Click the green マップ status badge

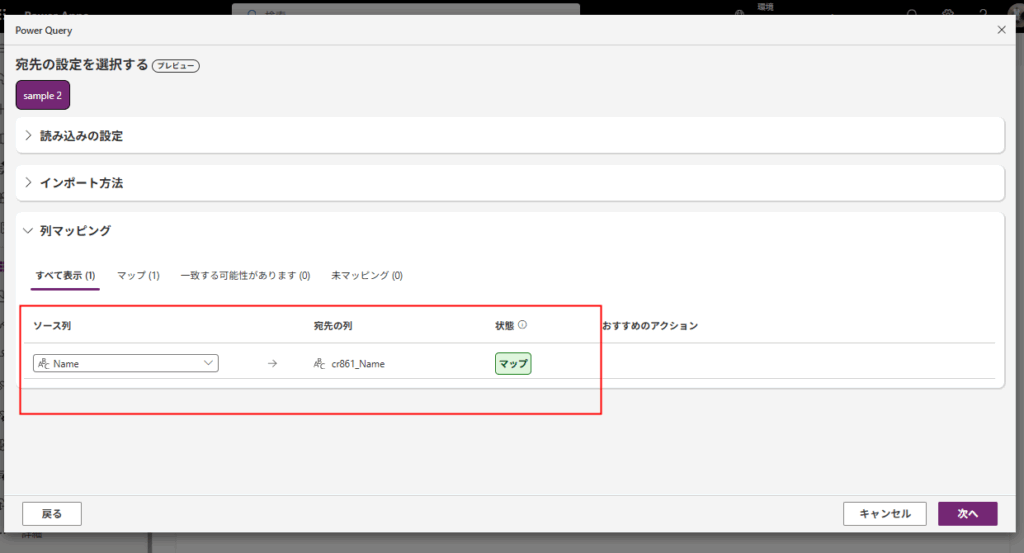[x=513, y=364]
